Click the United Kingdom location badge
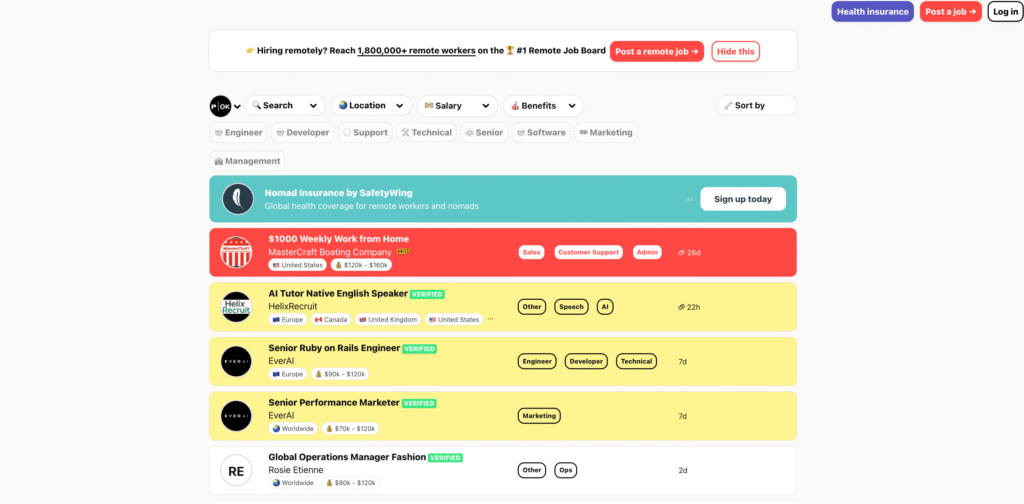Image resolution: width=1024 pixels, height=504 pixels. 388,320
